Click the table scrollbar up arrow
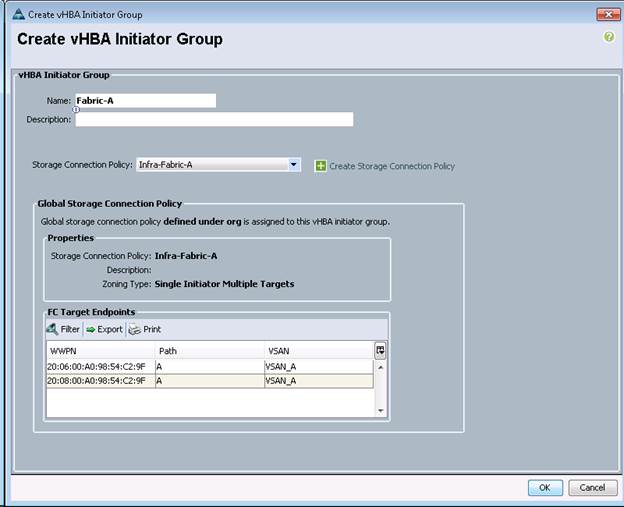 pyautogui.click(x=380, y=367)
